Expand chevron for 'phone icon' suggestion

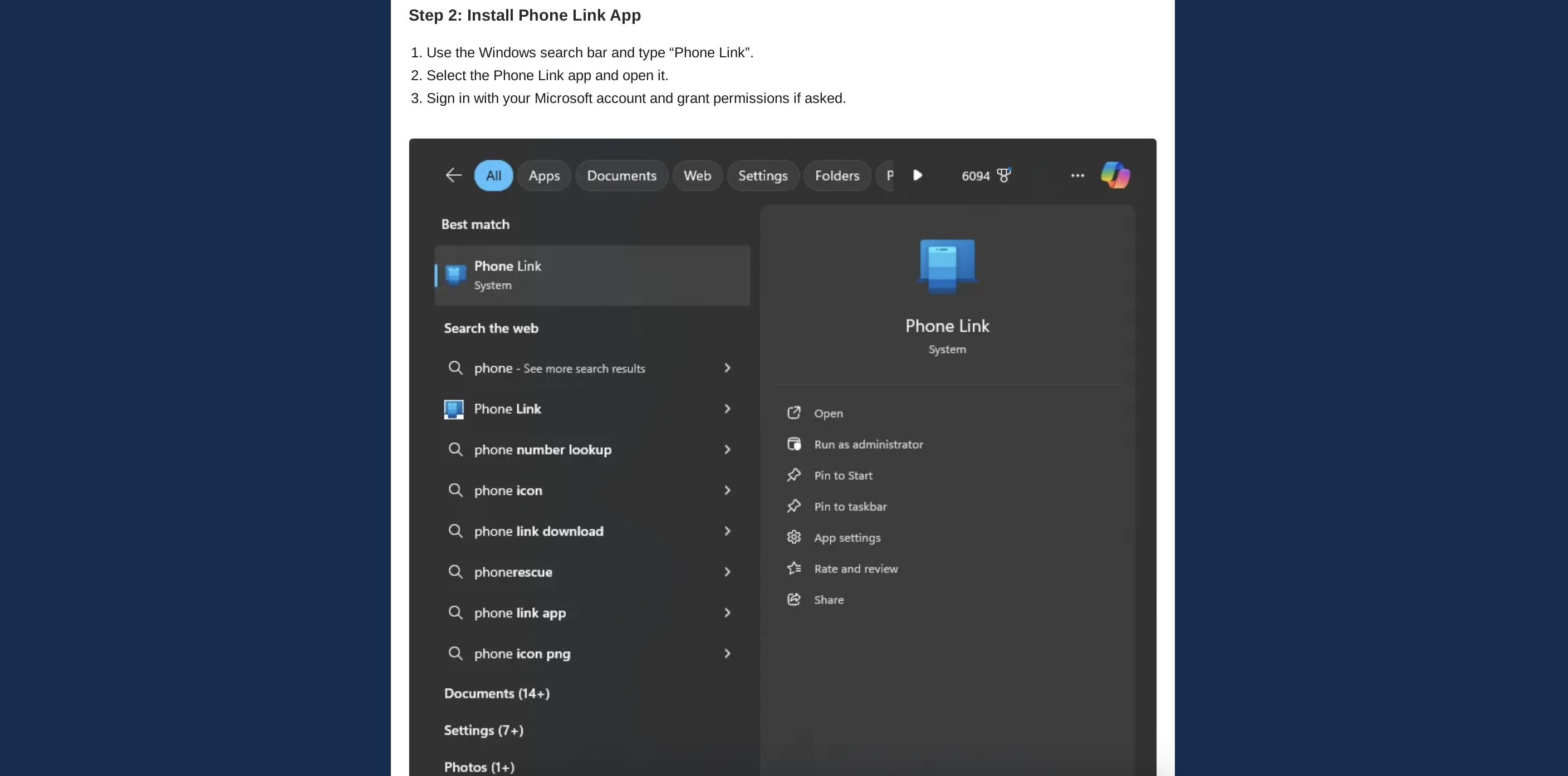click(x=727, y=490)
